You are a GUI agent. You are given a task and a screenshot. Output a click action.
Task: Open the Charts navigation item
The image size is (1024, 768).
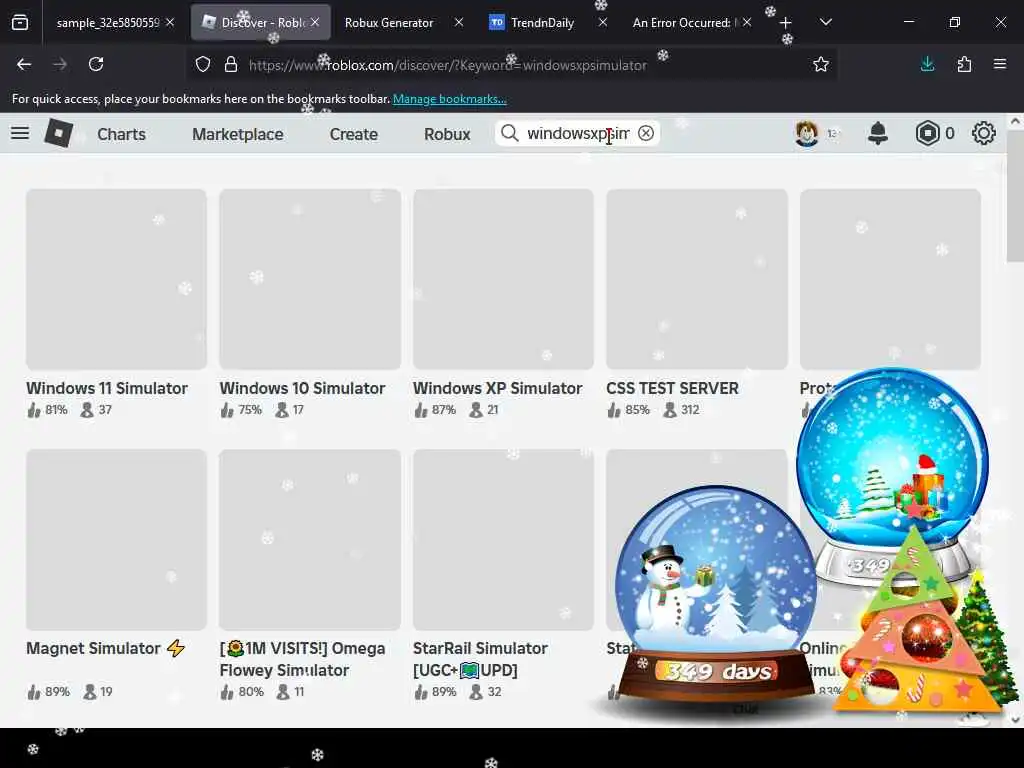pos(121,134)
